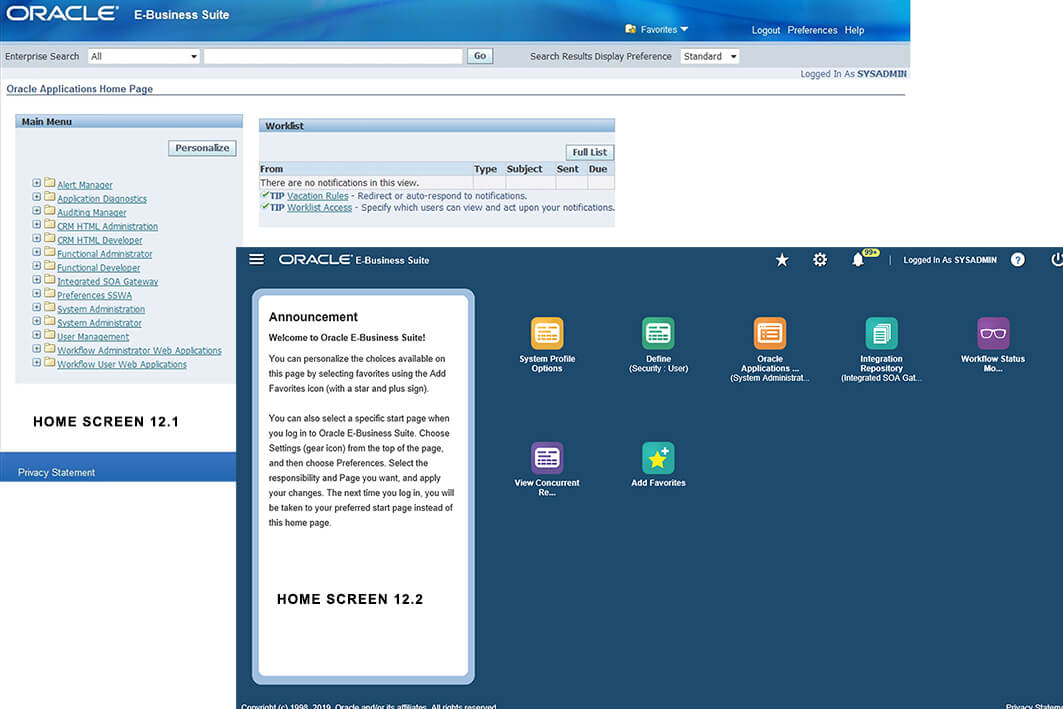Expand System Administration tree node
Screen dimensions: 1063x709
(37, 307)
